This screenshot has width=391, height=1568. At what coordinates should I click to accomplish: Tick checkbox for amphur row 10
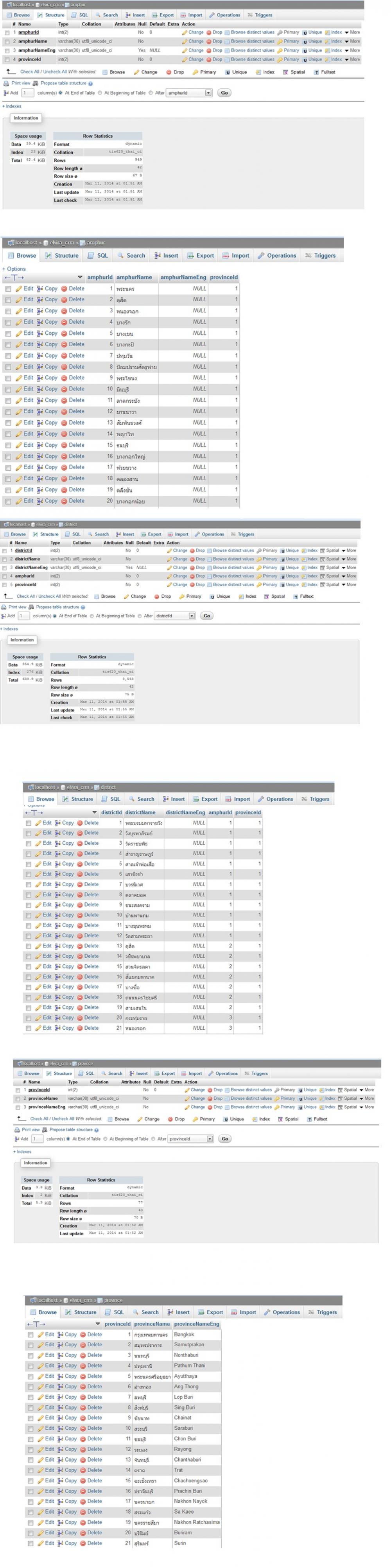pyautogui.click(x=8, y=390)
